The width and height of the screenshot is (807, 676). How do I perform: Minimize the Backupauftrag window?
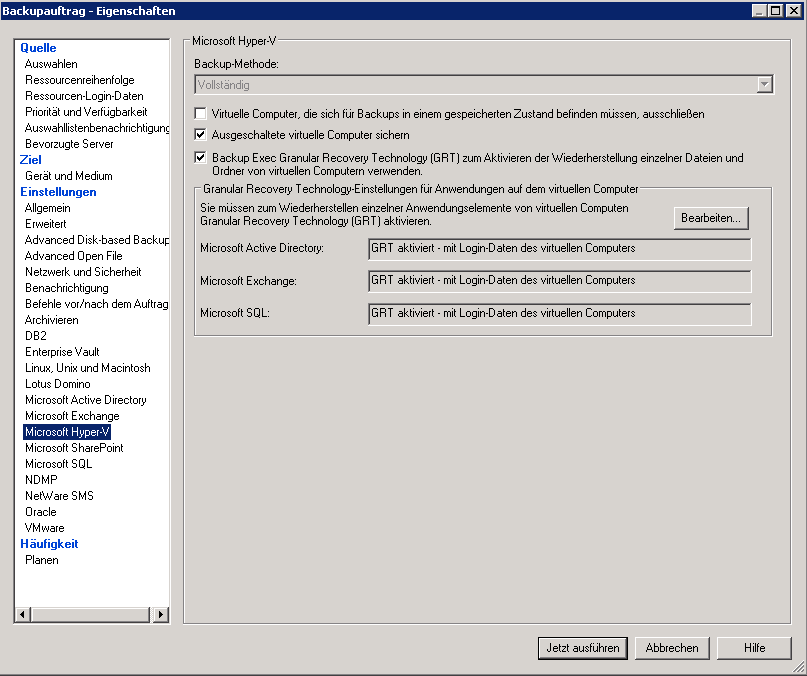tap(759, 10)
